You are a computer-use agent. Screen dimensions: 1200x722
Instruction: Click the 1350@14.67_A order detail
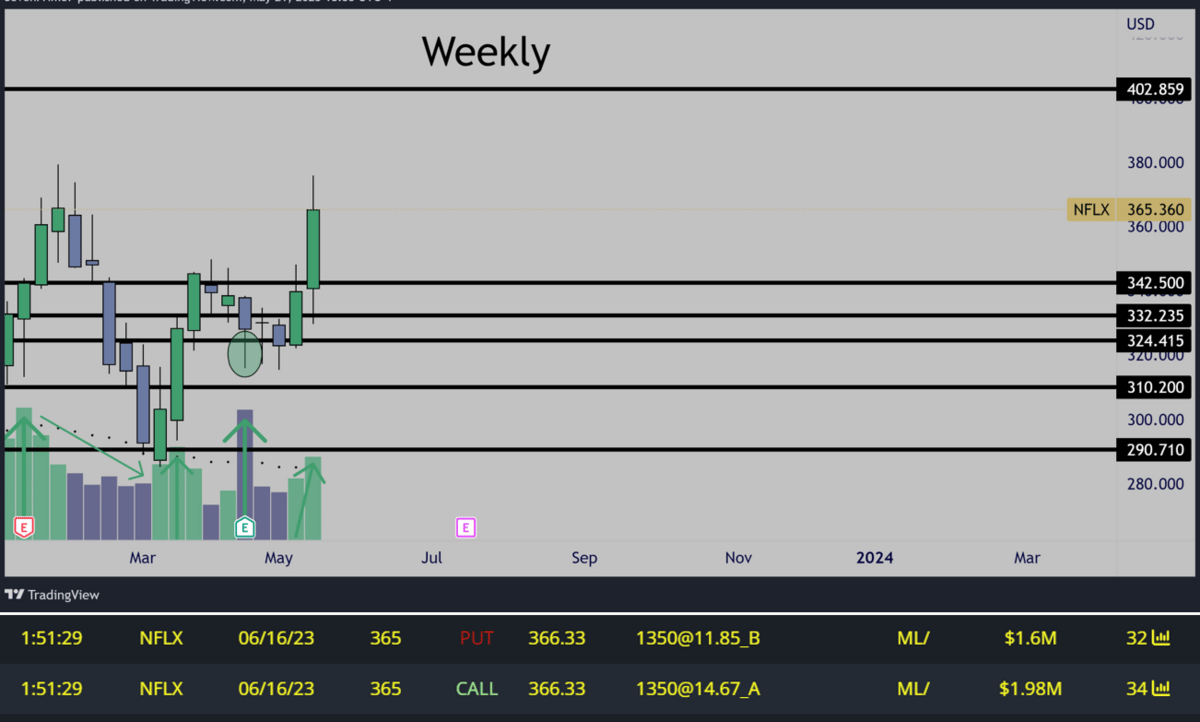[x=697, y=688]
